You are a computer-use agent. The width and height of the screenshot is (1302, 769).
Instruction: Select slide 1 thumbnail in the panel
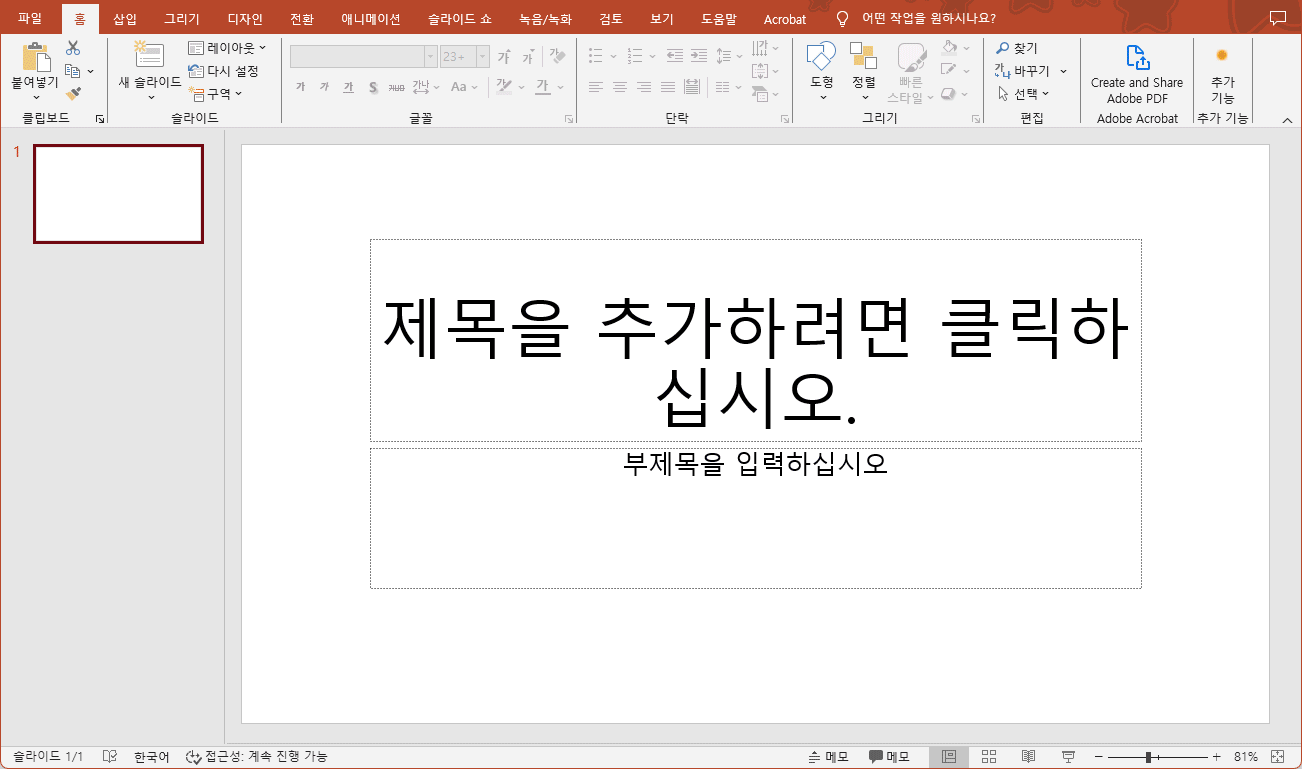(117, 193)
